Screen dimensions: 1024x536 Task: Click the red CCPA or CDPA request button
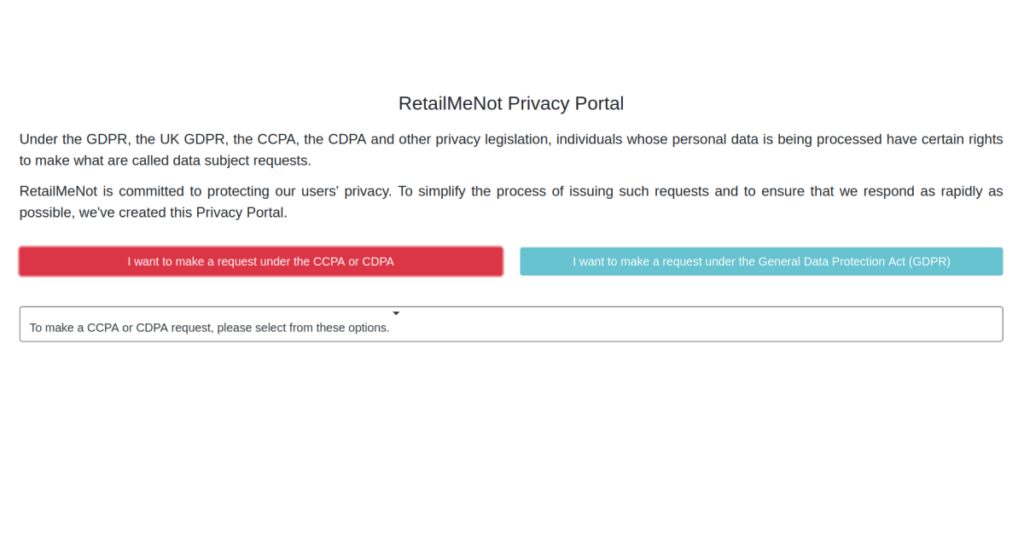(x=260, y=262)
